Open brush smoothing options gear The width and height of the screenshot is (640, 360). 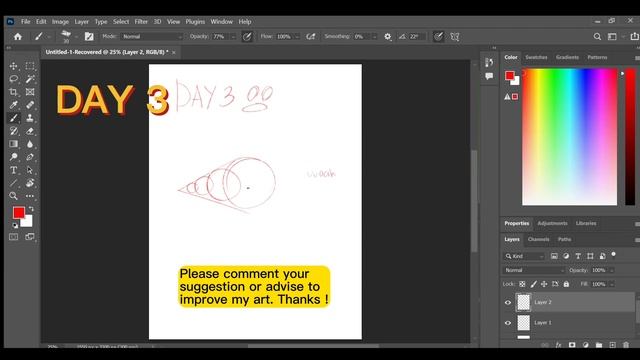point(387,37)
